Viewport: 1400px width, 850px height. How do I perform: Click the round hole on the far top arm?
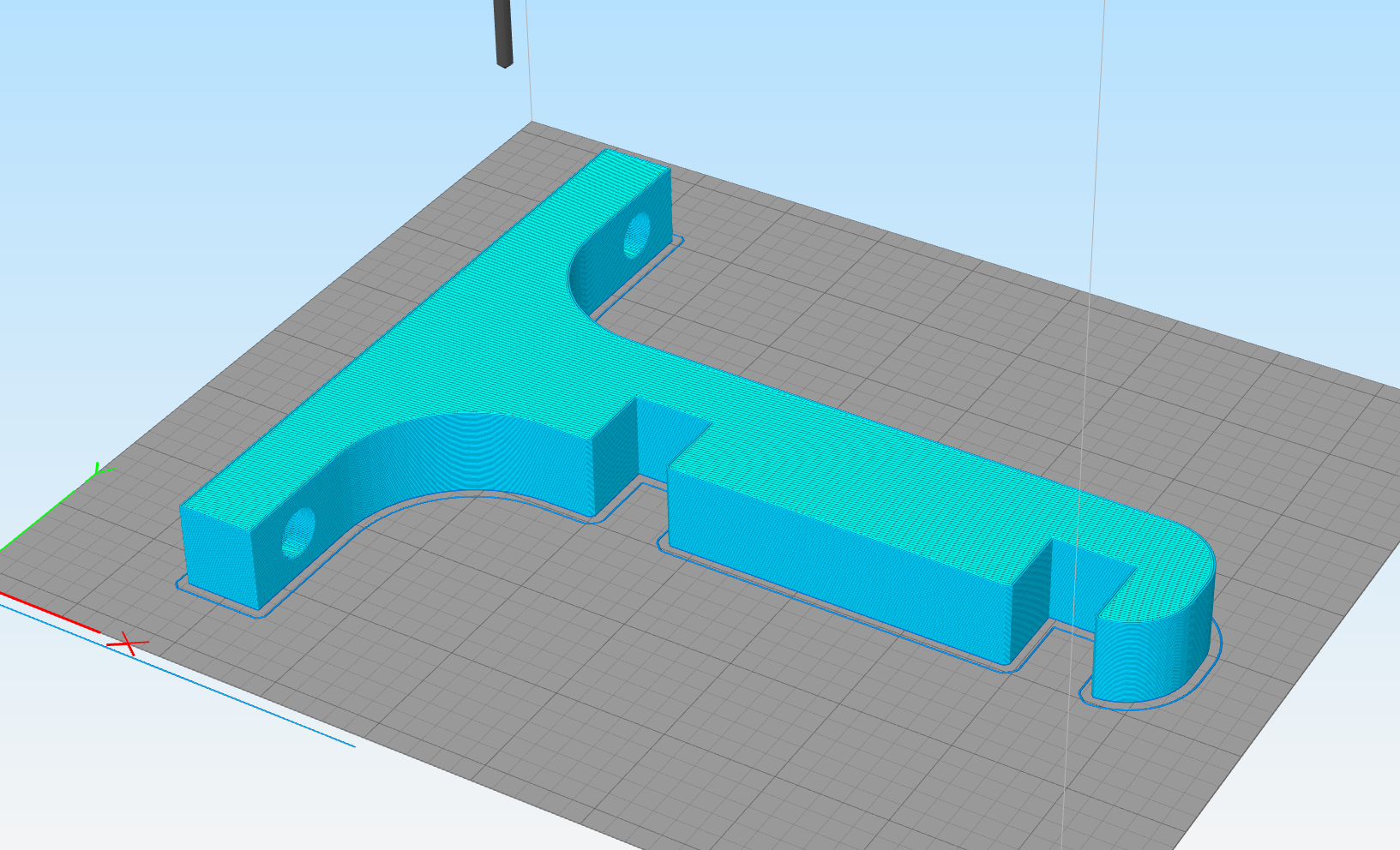point(636,234)
